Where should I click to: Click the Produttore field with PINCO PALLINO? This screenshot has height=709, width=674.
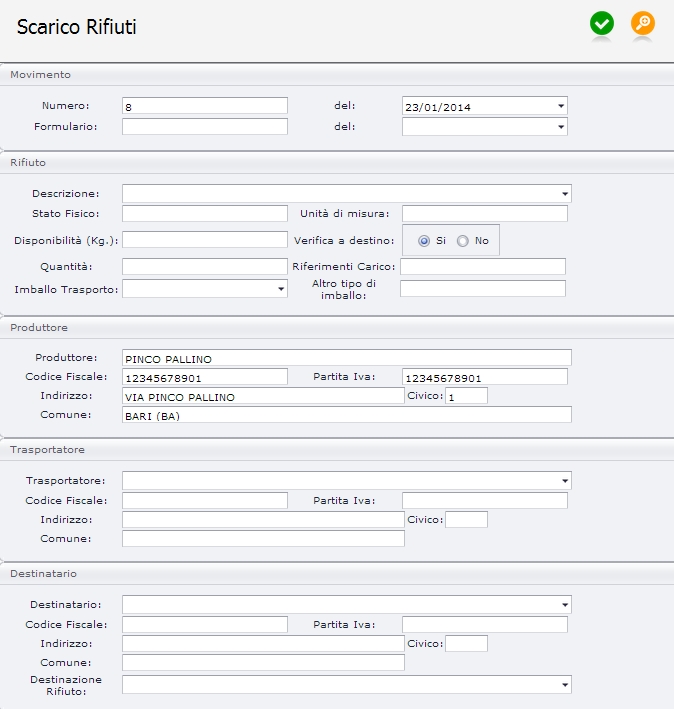tap(347, 358)
